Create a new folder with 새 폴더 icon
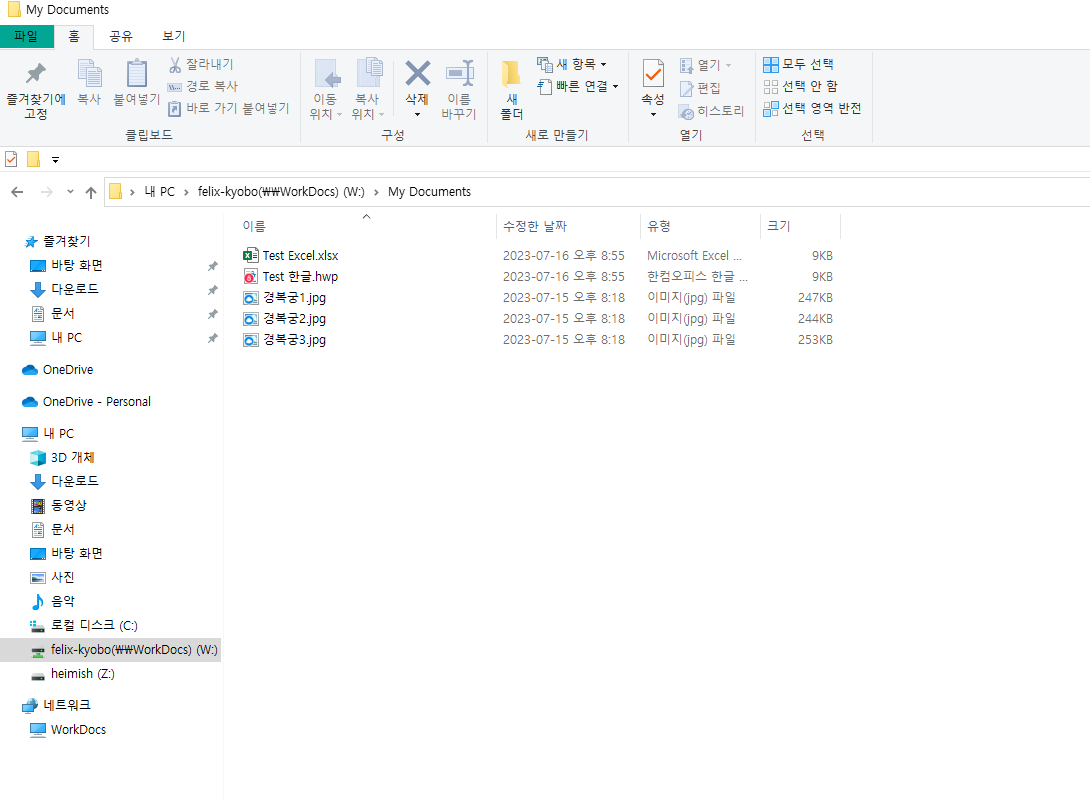 (x=511, y=85)
